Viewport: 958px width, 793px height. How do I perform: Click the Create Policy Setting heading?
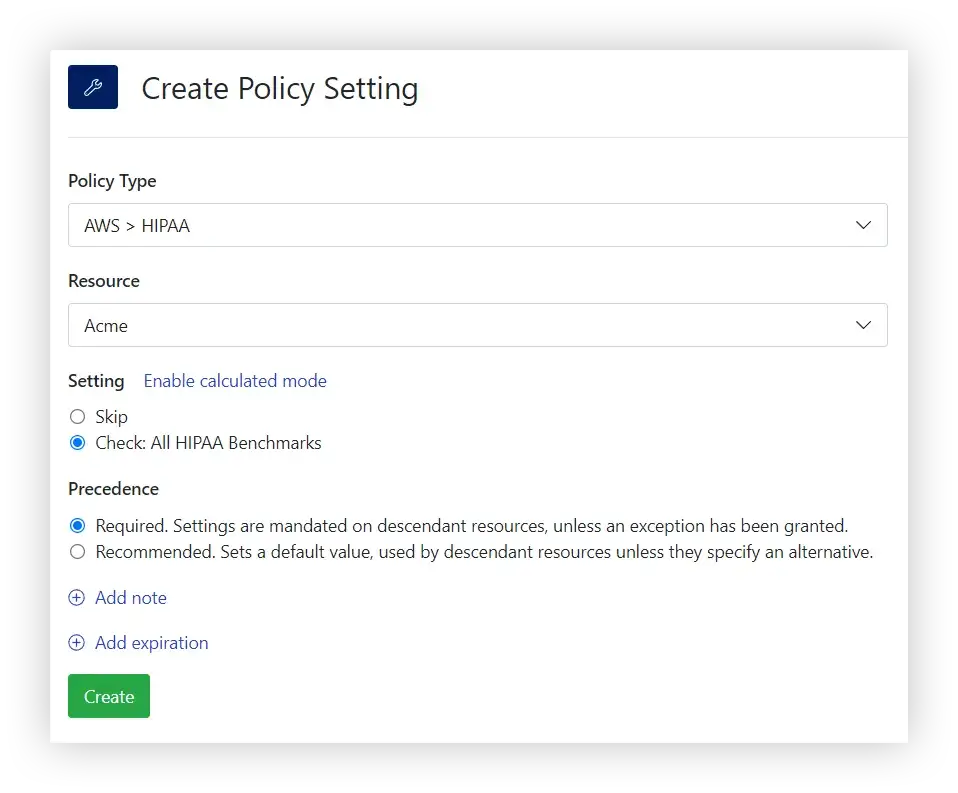[280, 89]
